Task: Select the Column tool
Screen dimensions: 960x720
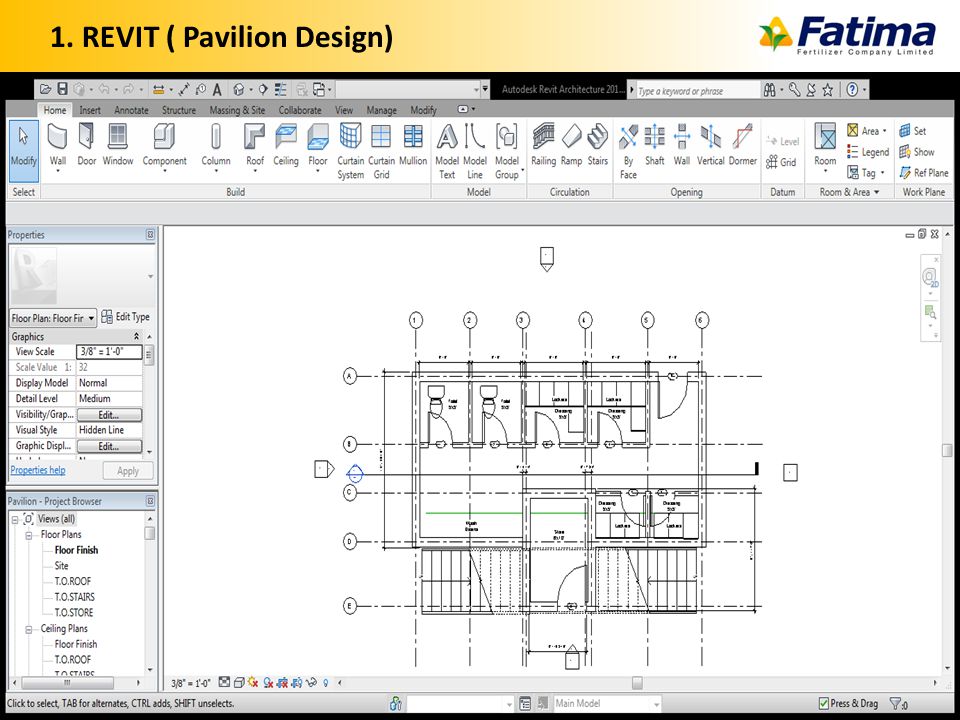Action: [216, 149]
